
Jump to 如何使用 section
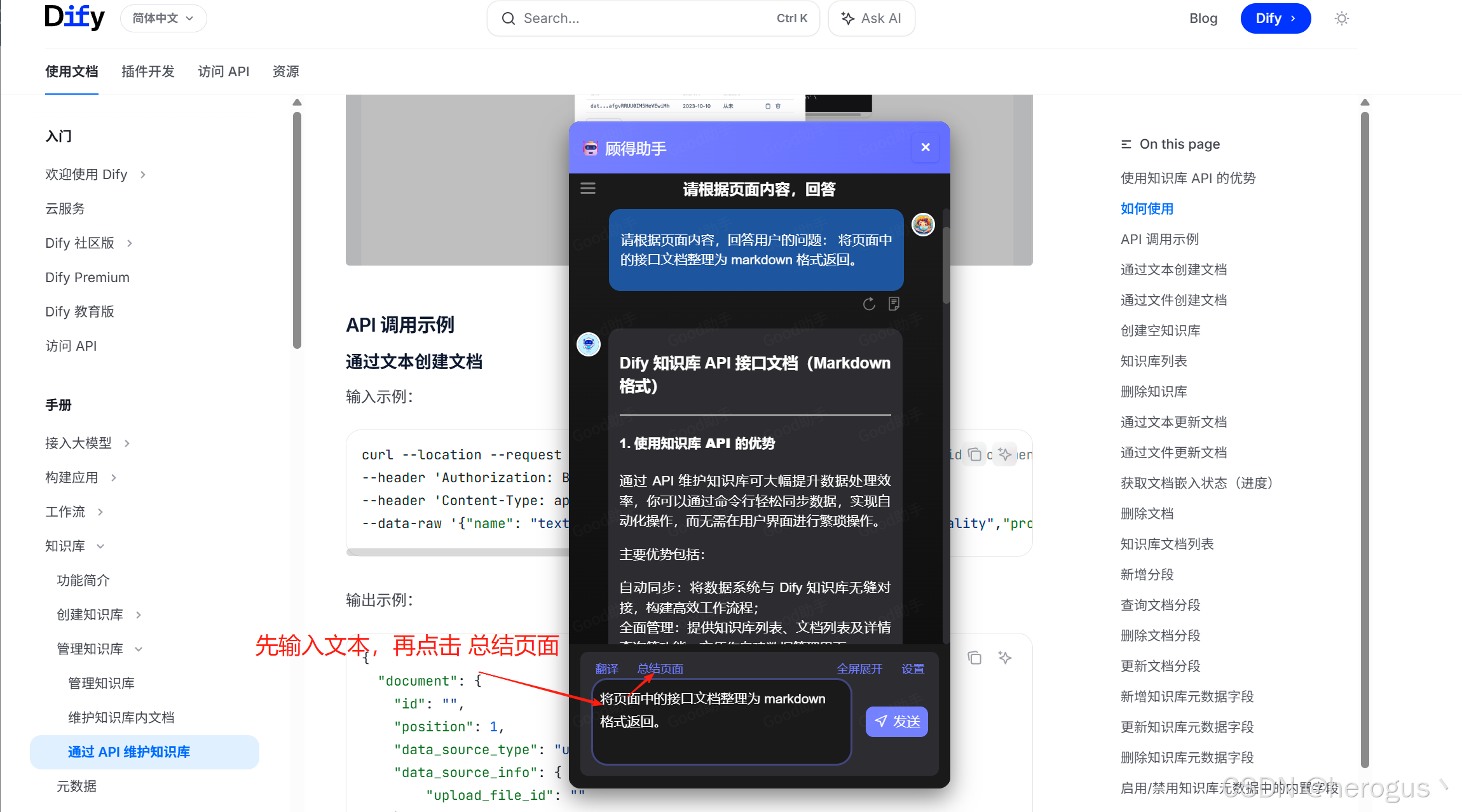(x=1147, y=208)
